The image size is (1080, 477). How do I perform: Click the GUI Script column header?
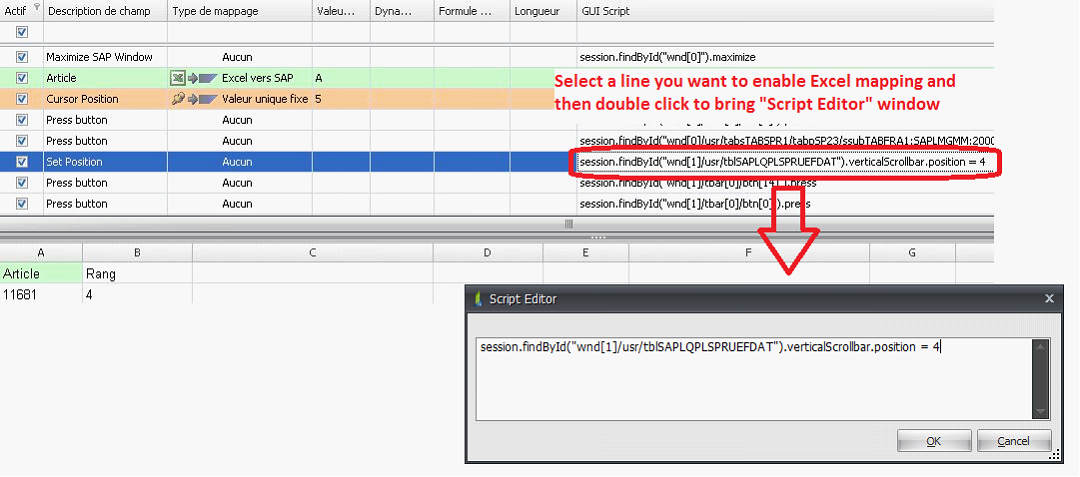[x=605, y=10]
